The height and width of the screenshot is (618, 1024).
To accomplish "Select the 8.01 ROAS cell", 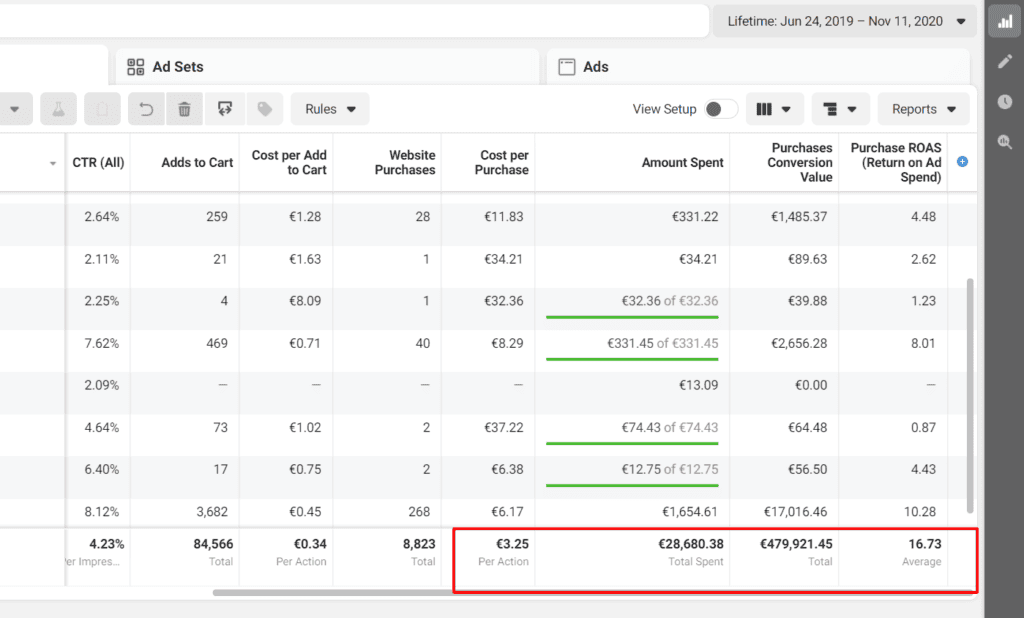I will click(923, 344).
